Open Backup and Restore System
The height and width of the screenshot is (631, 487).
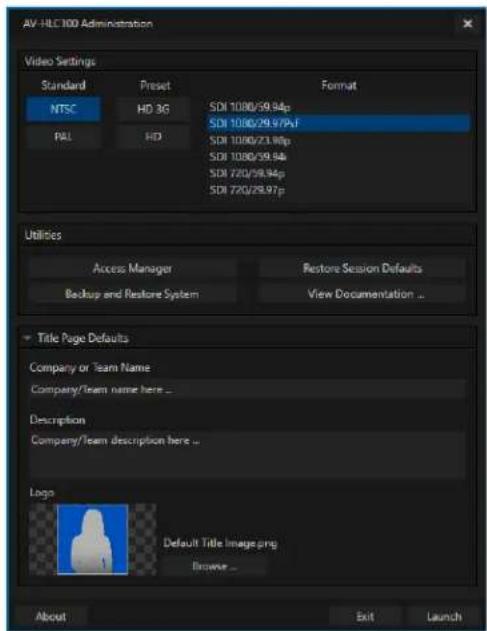(x=132, y=294)
